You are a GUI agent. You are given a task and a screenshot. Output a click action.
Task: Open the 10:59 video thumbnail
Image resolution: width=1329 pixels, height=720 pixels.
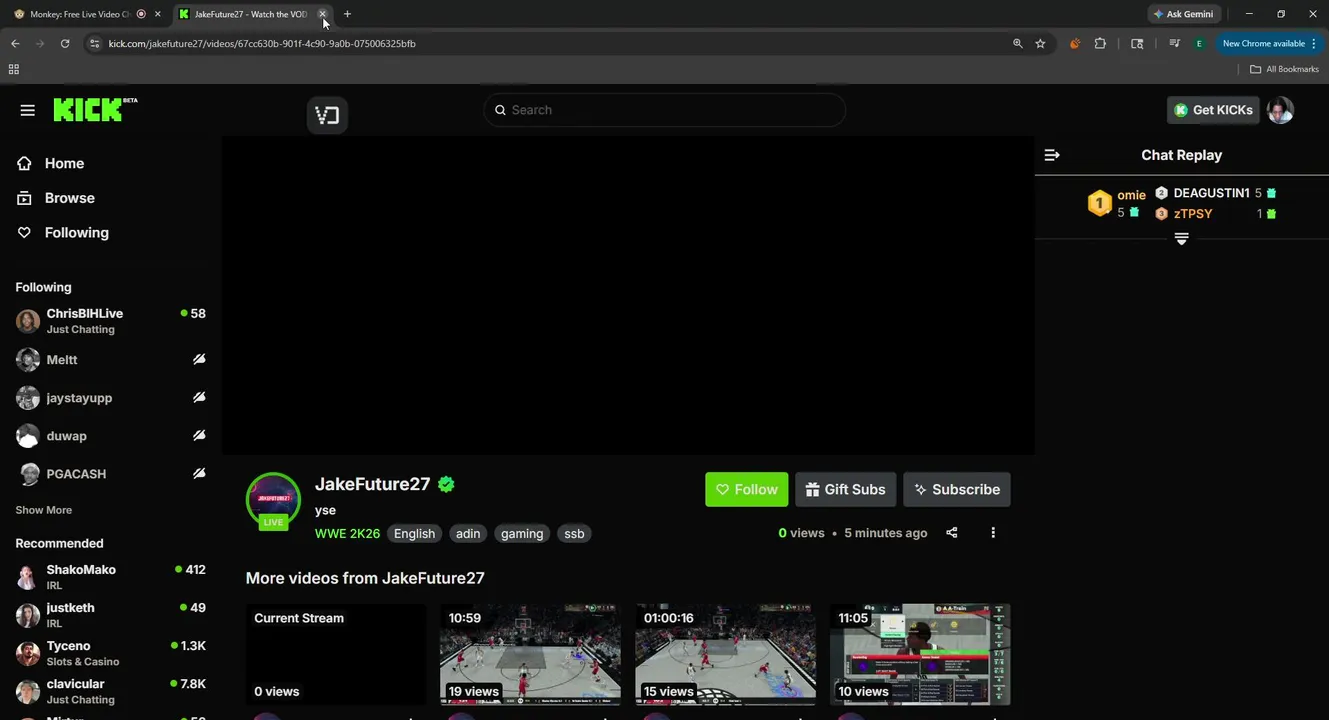pos(530,654)
